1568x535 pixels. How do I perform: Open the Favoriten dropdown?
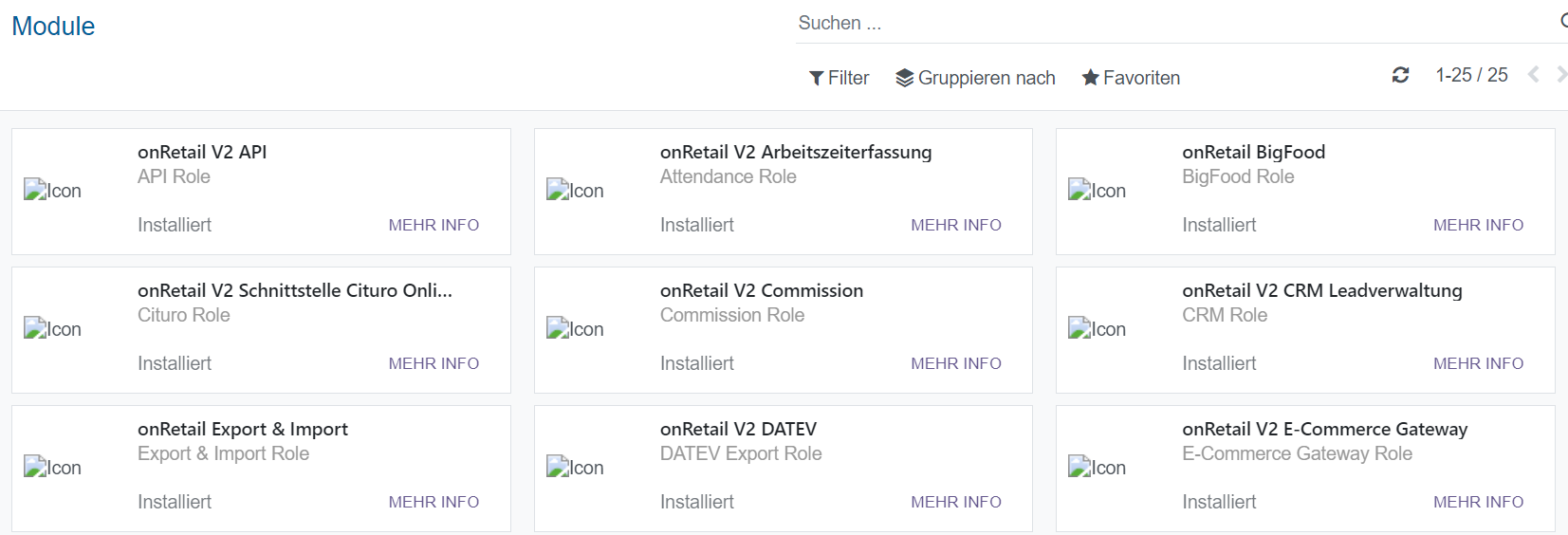pyautogui.click(x=1131, y=78)
